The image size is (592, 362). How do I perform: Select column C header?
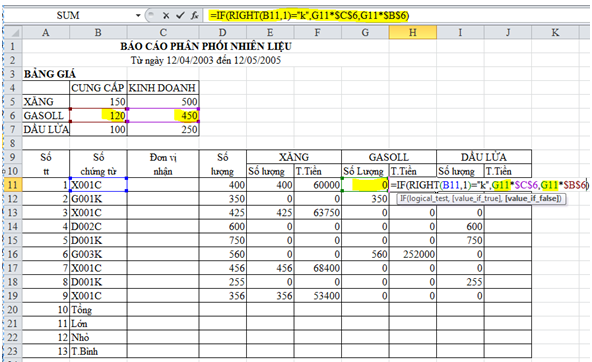[x=163, y=32]
